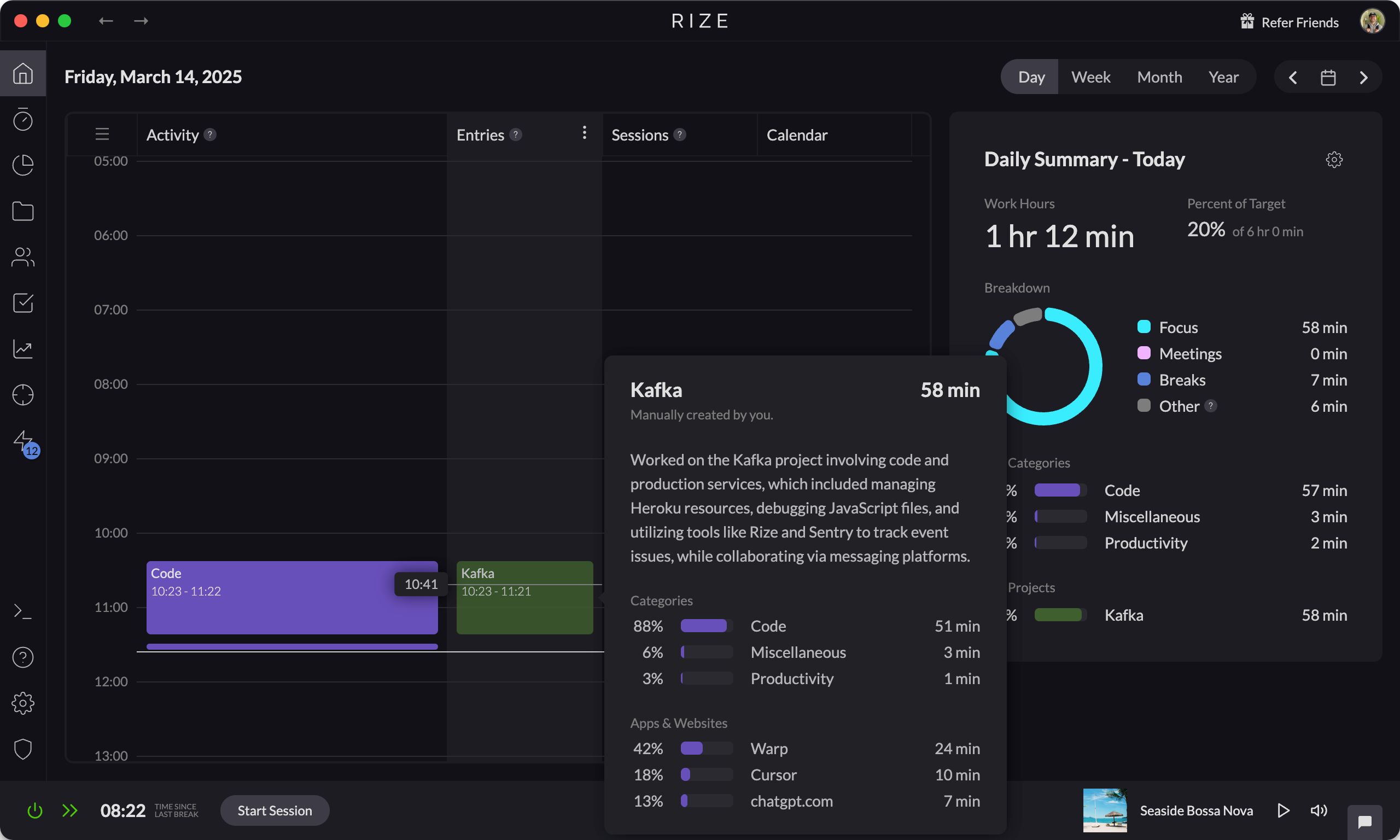Open the Entries three-dot options menu

(584, 133)
